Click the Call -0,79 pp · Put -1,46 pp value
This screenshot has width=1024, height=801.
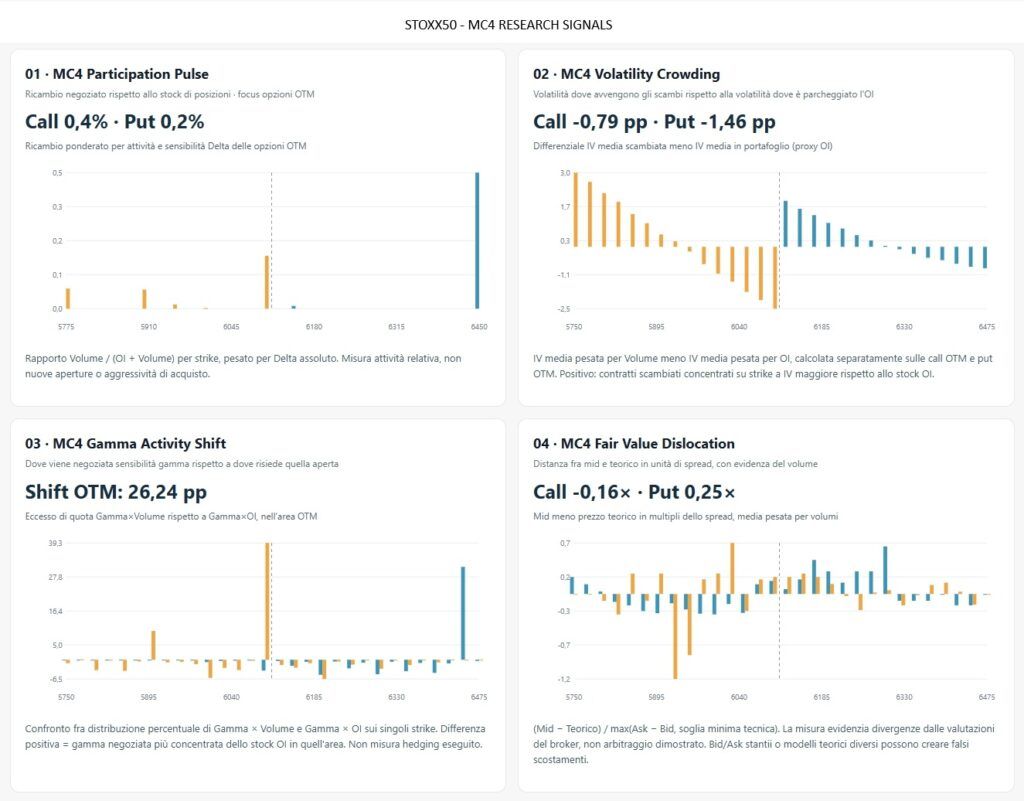654,121
